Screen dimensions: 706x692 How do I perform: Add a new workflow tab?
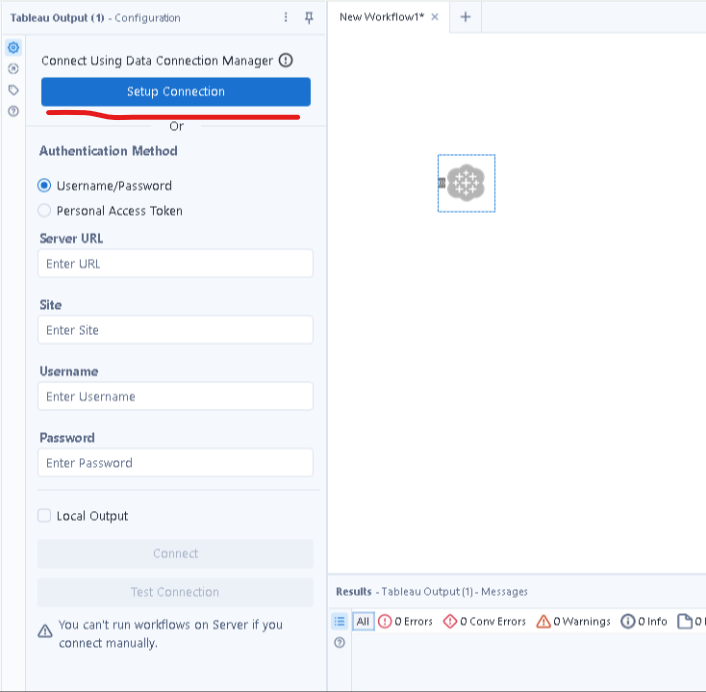(465, 17)
